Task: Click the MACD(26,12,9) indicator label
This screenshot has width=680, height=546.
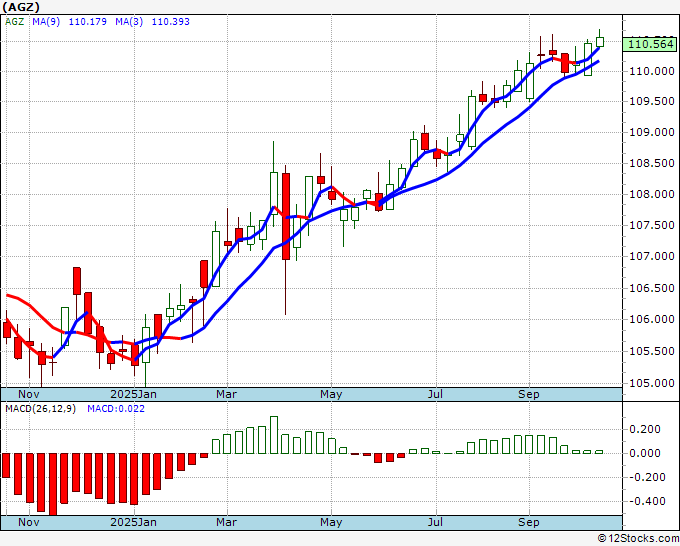Action: coord(40,409)
